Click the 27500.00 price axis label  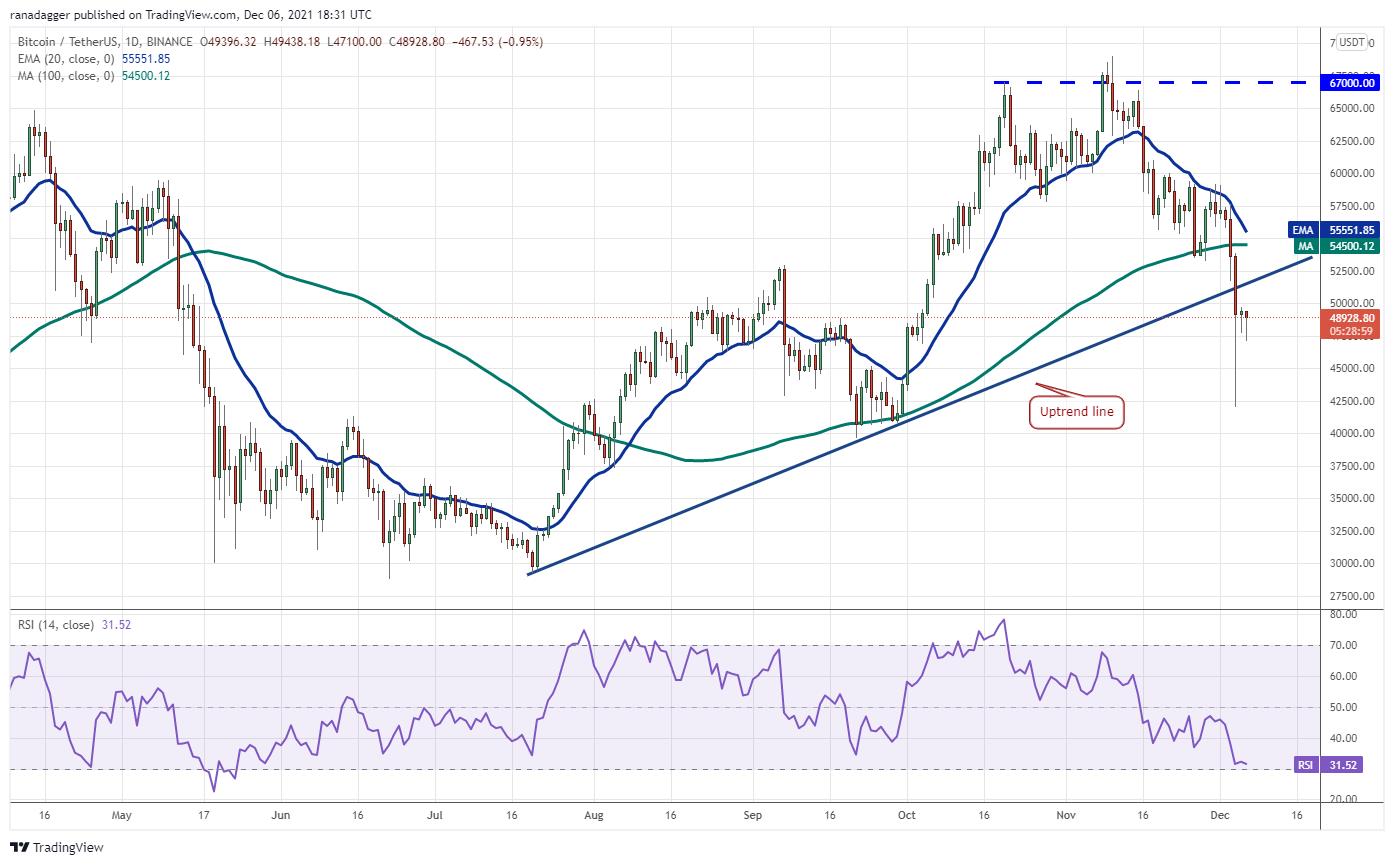pyautogui.click(x=1352, y=596)
